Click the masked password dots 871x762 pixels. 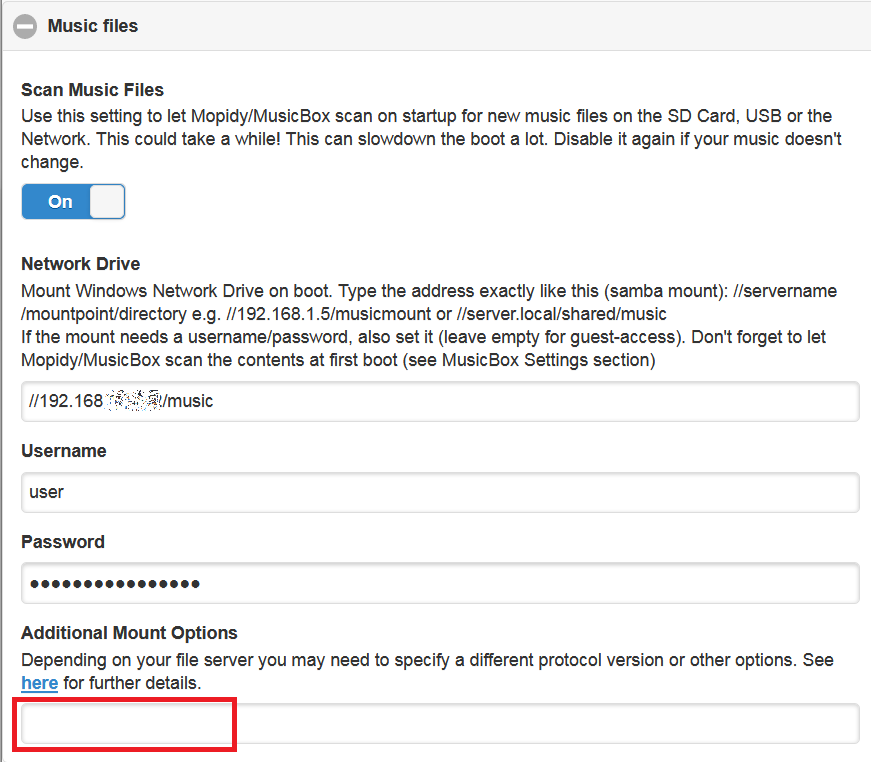click(x=114, y=583)
